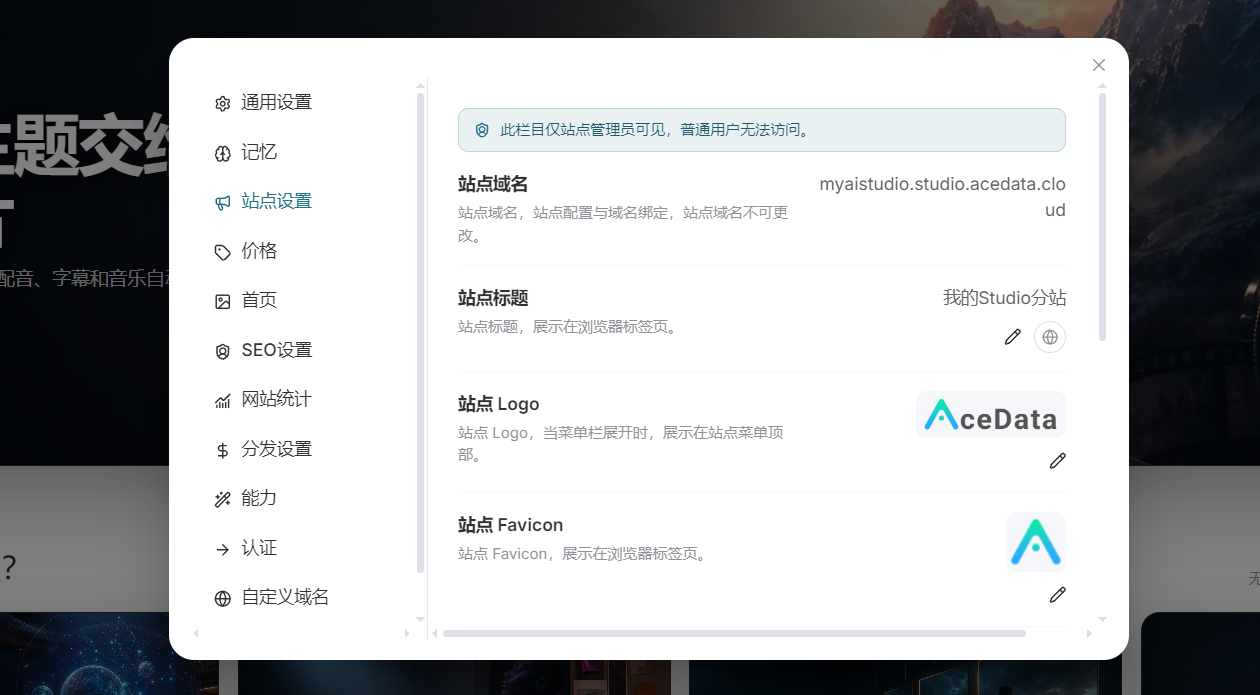Click the horizontal scrollbar below content
Screen dimensions: 1260x695
click(x=734, y=633)
